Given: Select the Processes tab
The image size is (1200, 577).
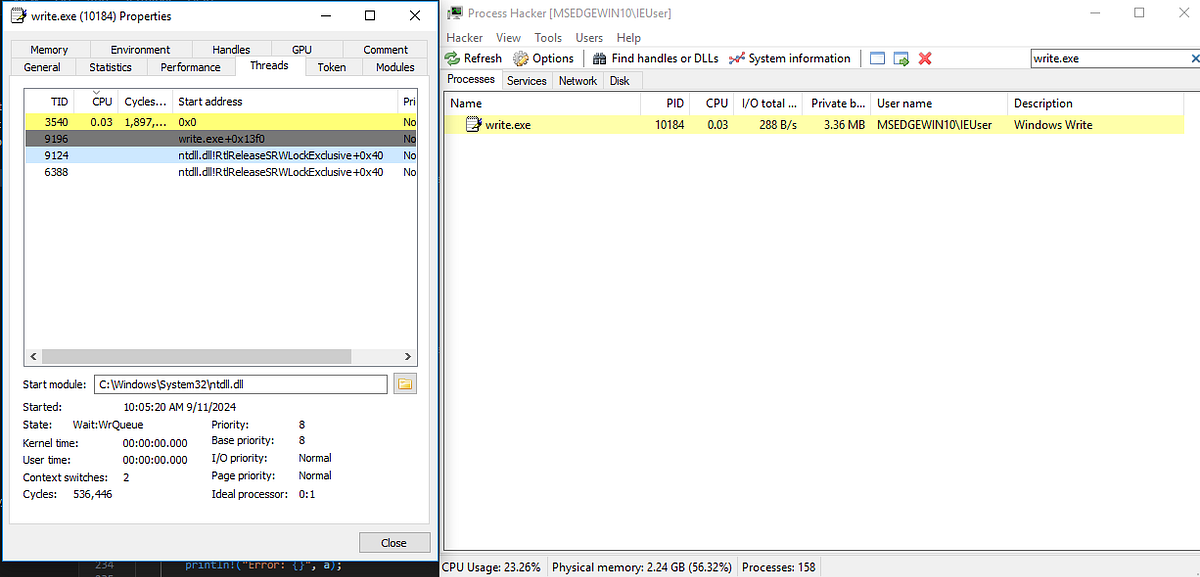Looking at the screenshot, I should tap(471, 79).
